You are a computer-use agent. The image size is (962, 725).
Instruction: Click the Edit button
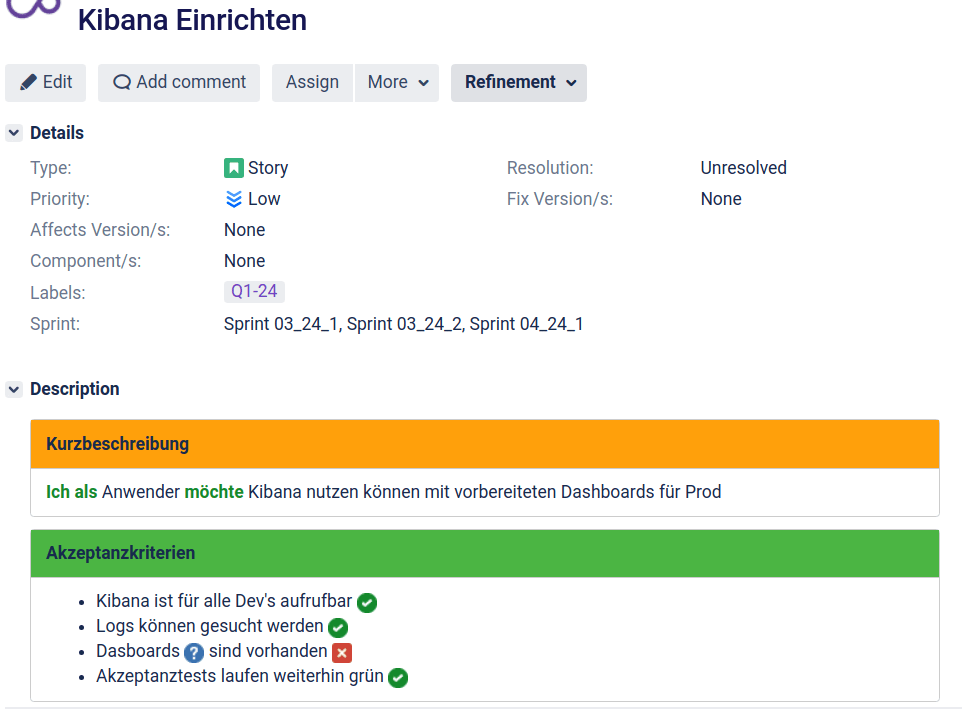pos(45,82)
